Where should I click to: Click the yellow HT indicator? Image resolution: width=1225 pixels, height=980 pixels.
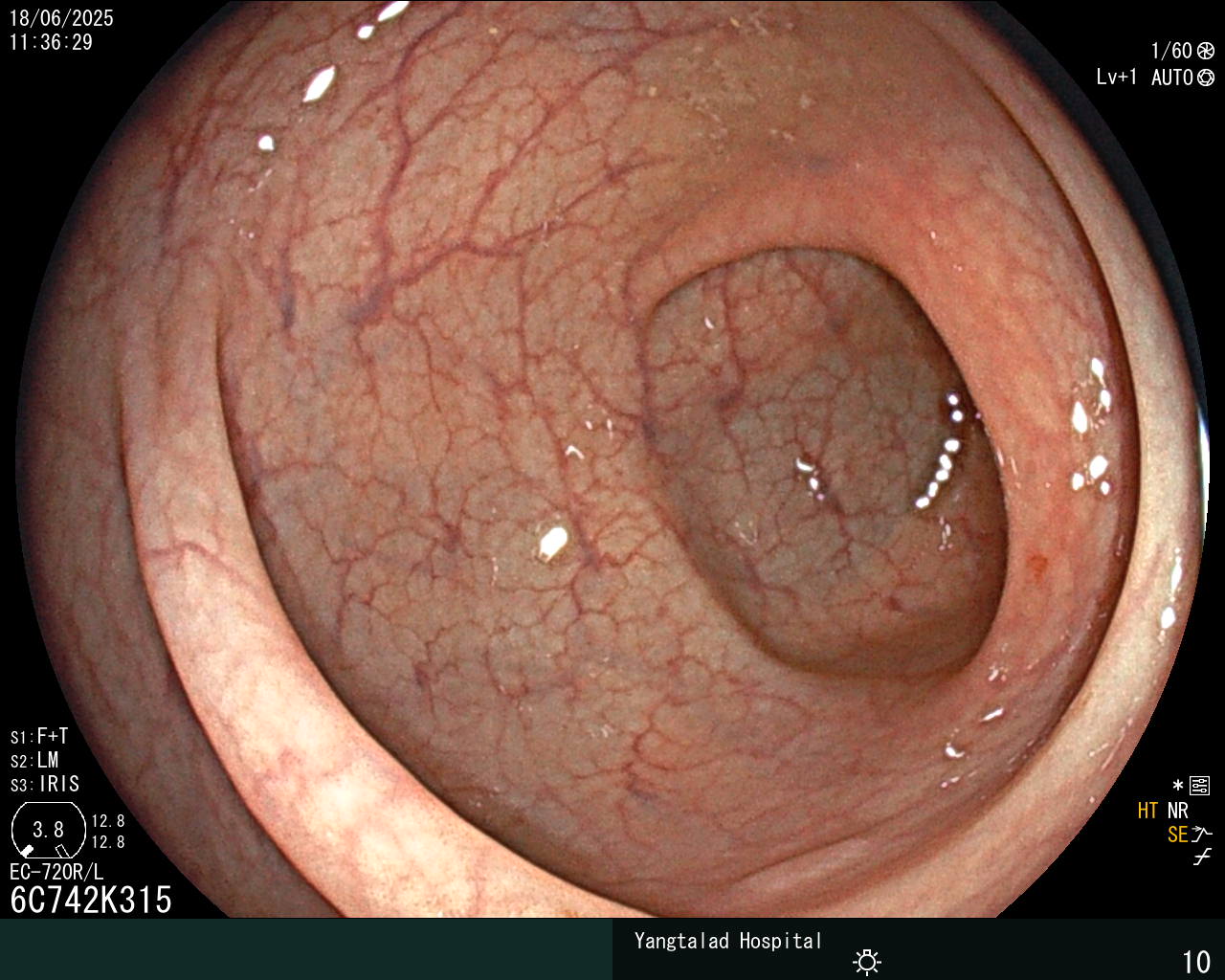(x=1147, y=811)
